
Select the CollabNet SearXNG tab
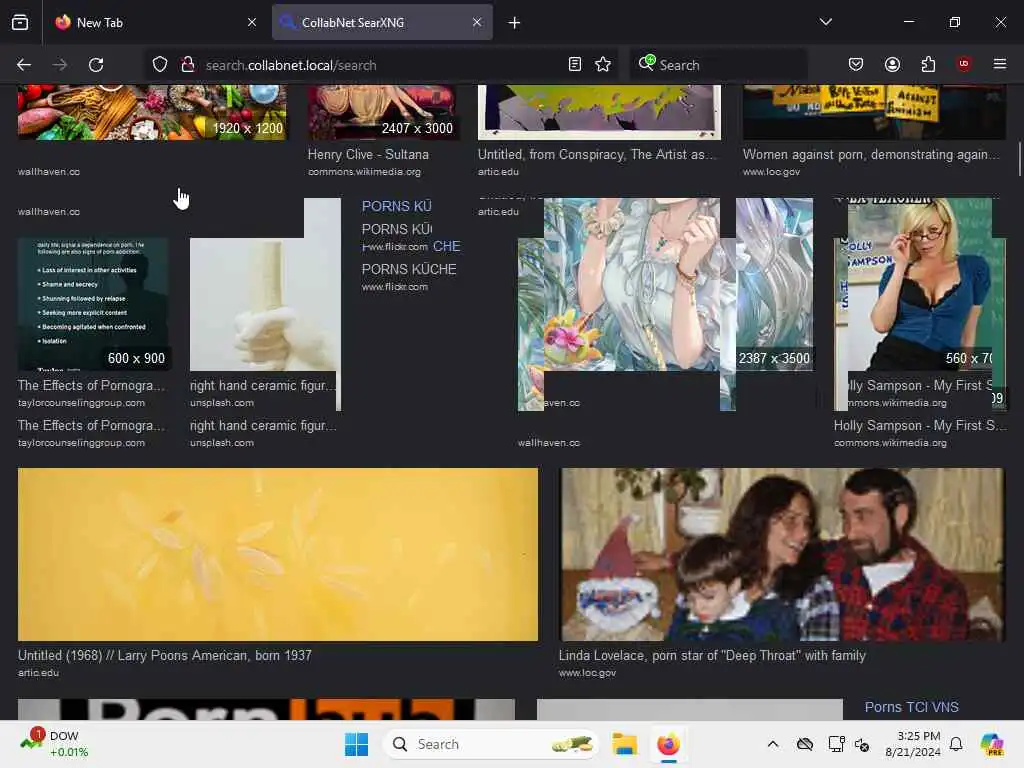382,22
